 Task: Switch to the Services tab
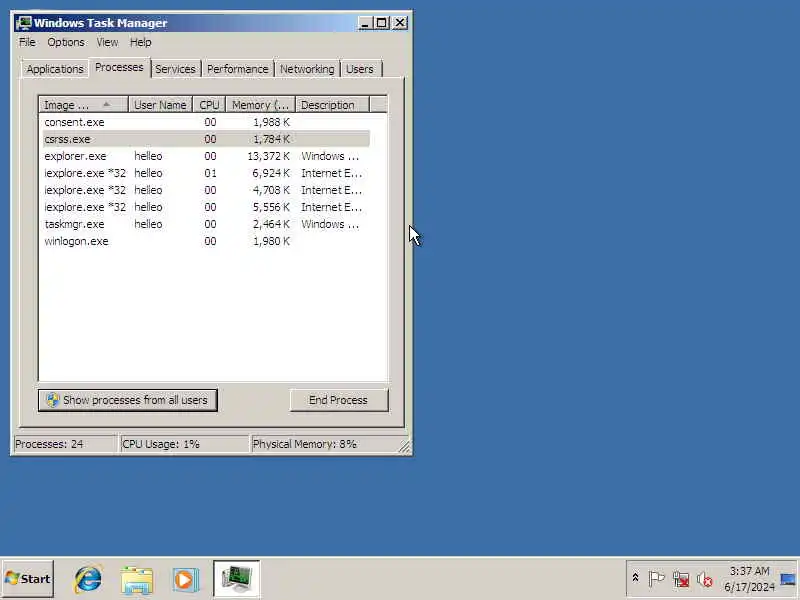(176, 69)
